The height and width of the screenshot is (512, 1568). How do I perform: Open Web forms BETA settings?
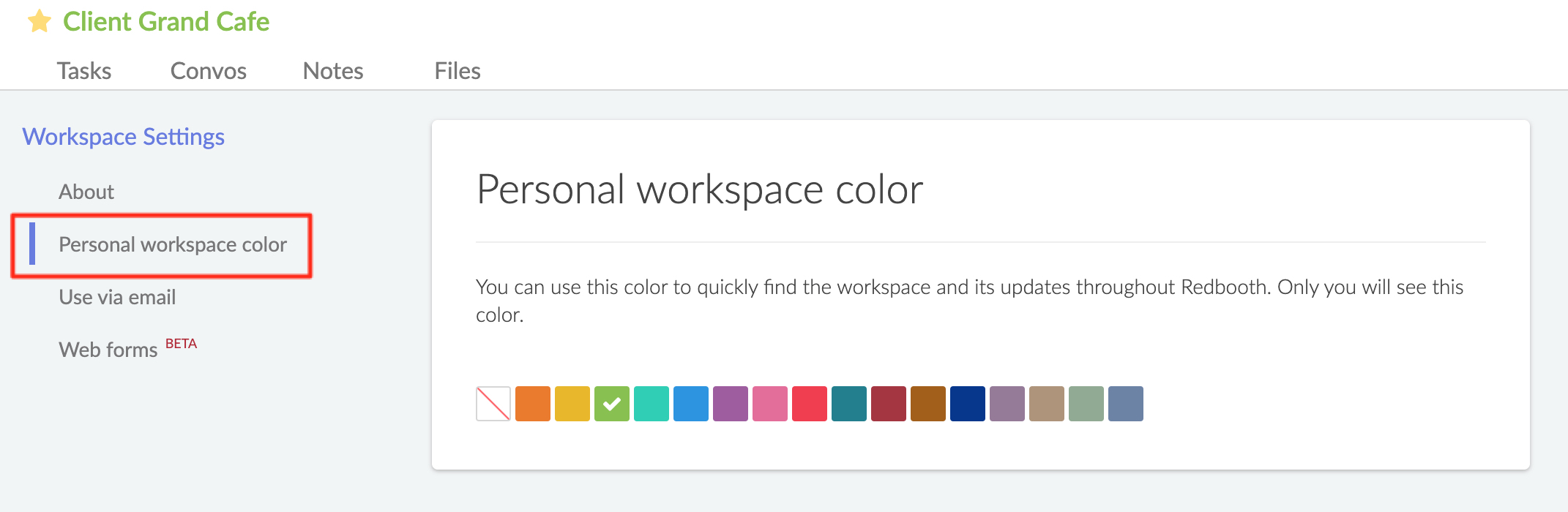[110, 350]
